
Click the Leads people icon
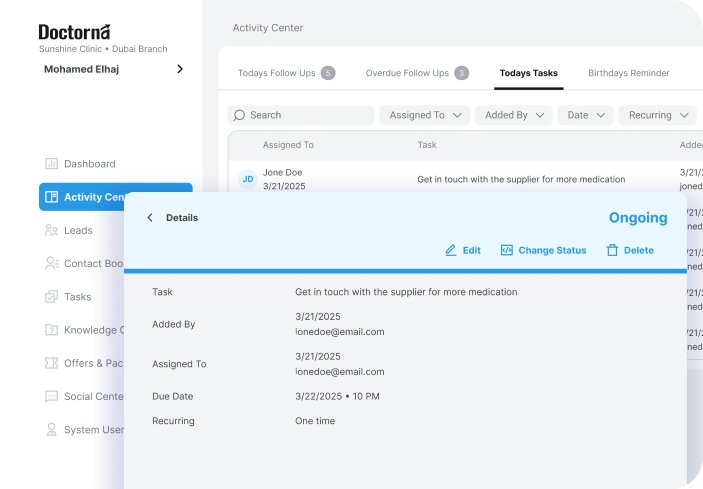coord(51,230)
